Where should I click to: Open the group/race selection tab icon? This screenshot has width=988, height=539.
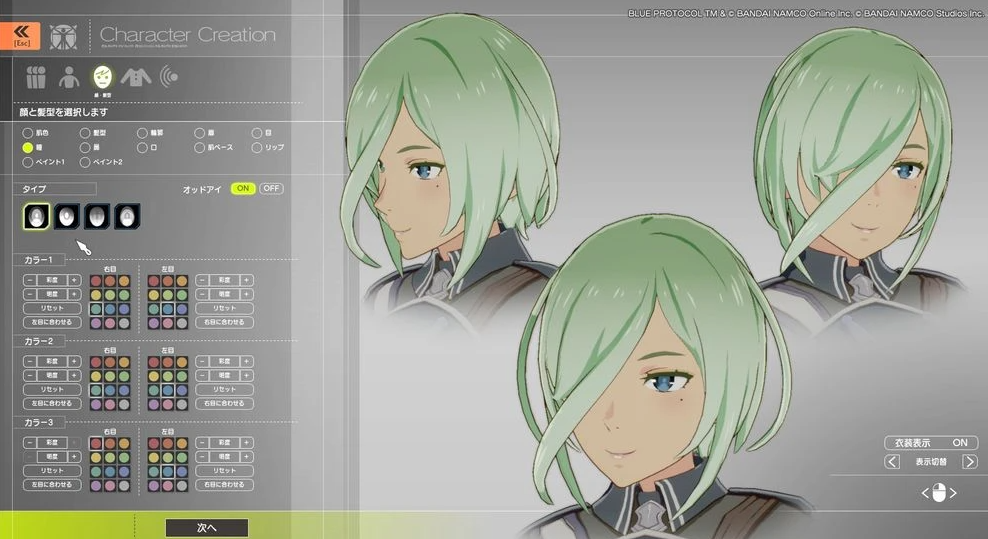tap(36, 78)
